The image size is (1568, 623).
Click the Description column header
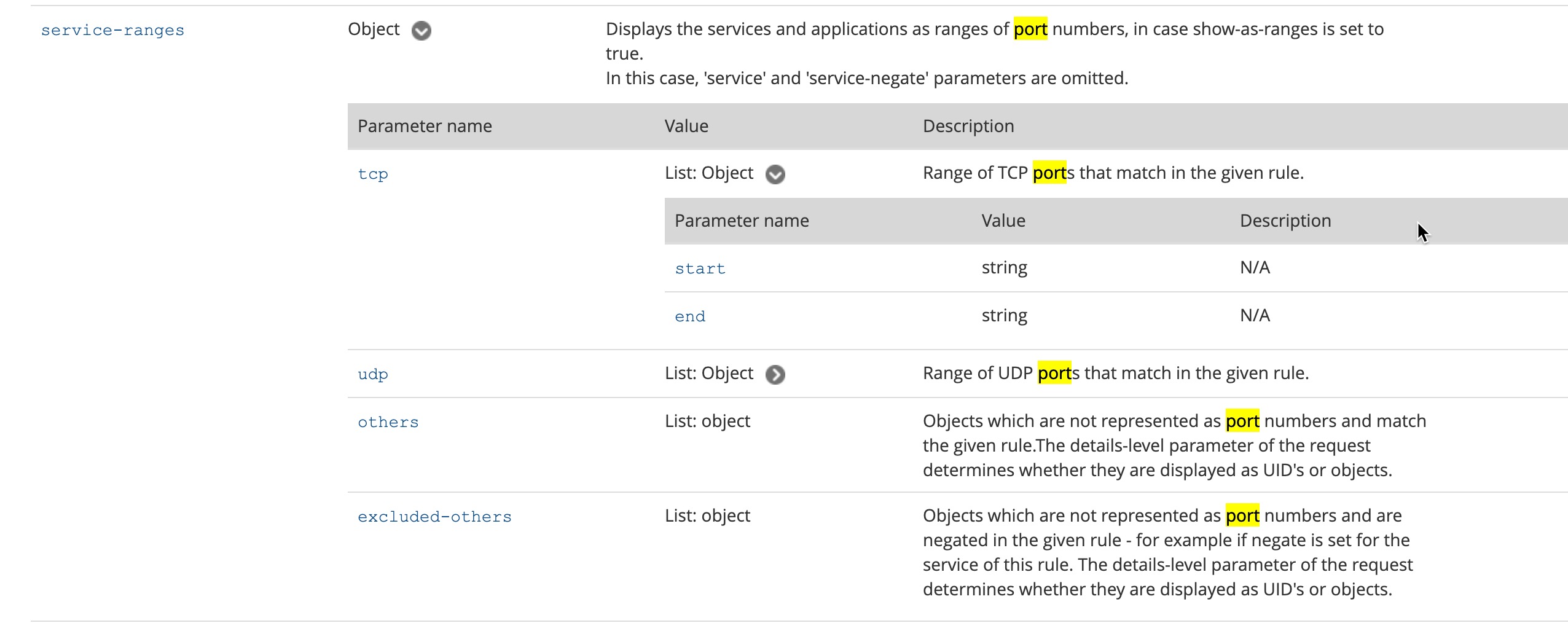pyautogui.click(x=968, y=127)
